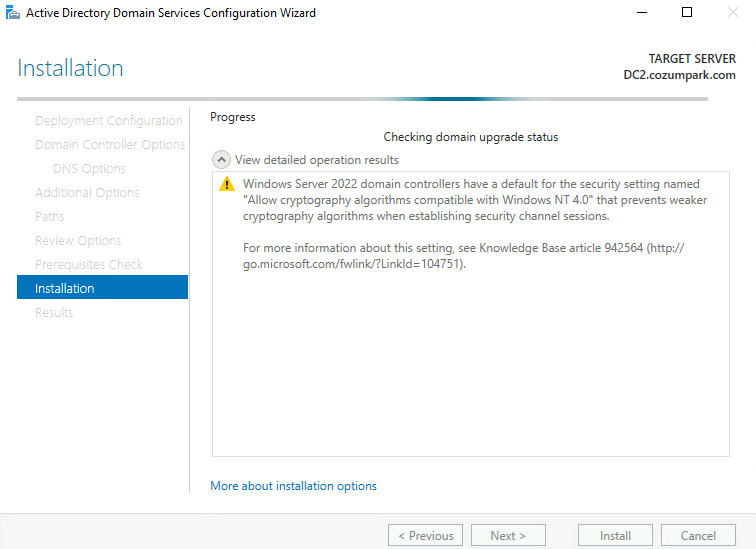Select Review Options step
This screenshot has height=549, width=756.
(78, 241)
